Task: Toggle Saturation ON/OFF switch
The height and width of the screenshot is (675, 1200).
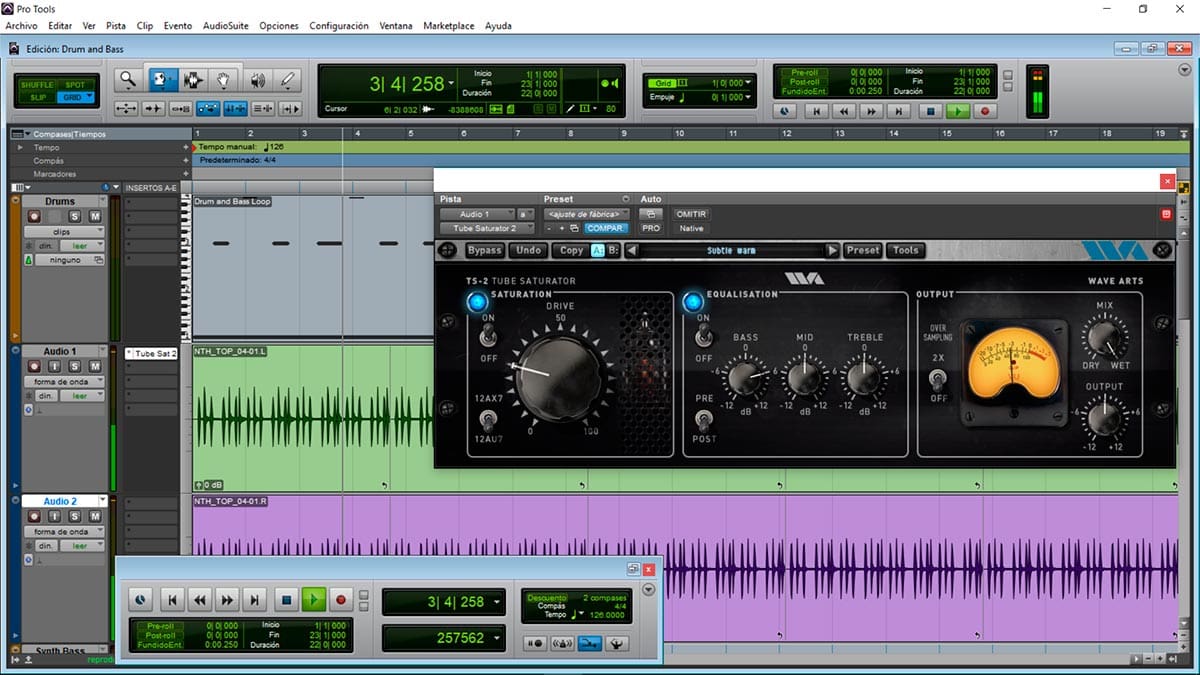Action: coord(489,338)
